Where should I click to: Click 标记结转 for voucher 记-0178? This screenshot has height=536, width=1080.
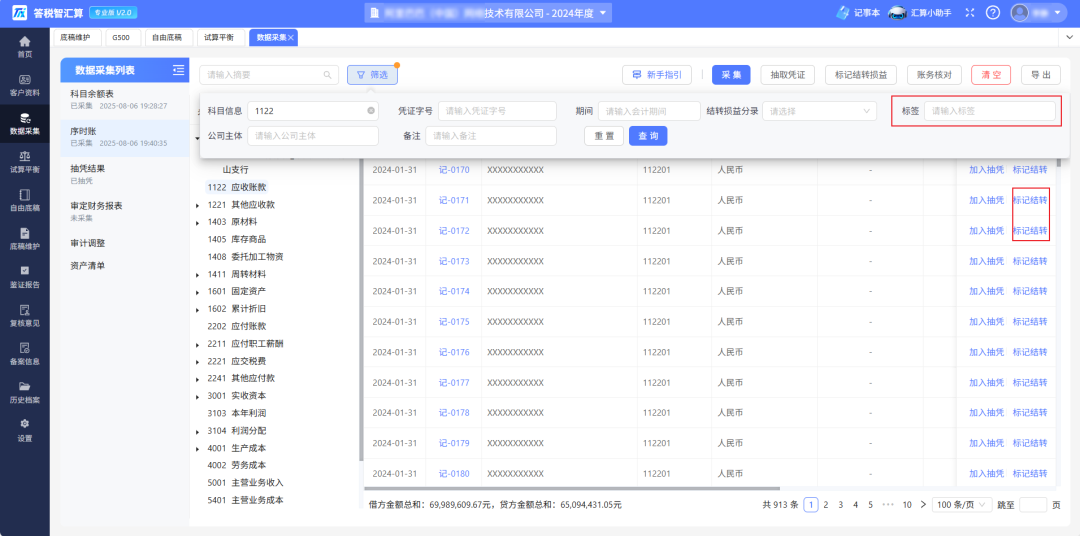[x=1030, y=413]
